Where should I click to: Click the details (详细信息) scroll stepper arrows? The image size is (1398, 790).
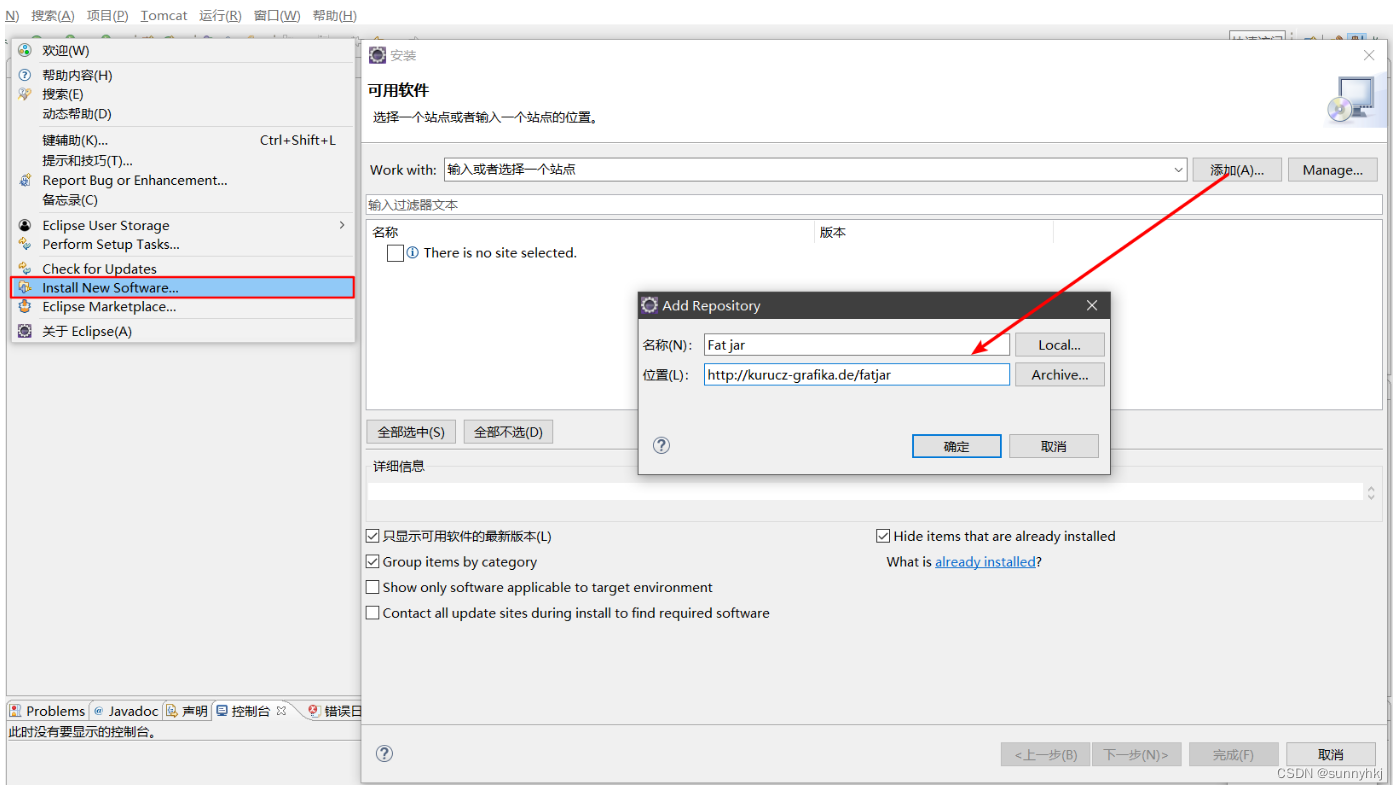click(x=1370, y=492)
